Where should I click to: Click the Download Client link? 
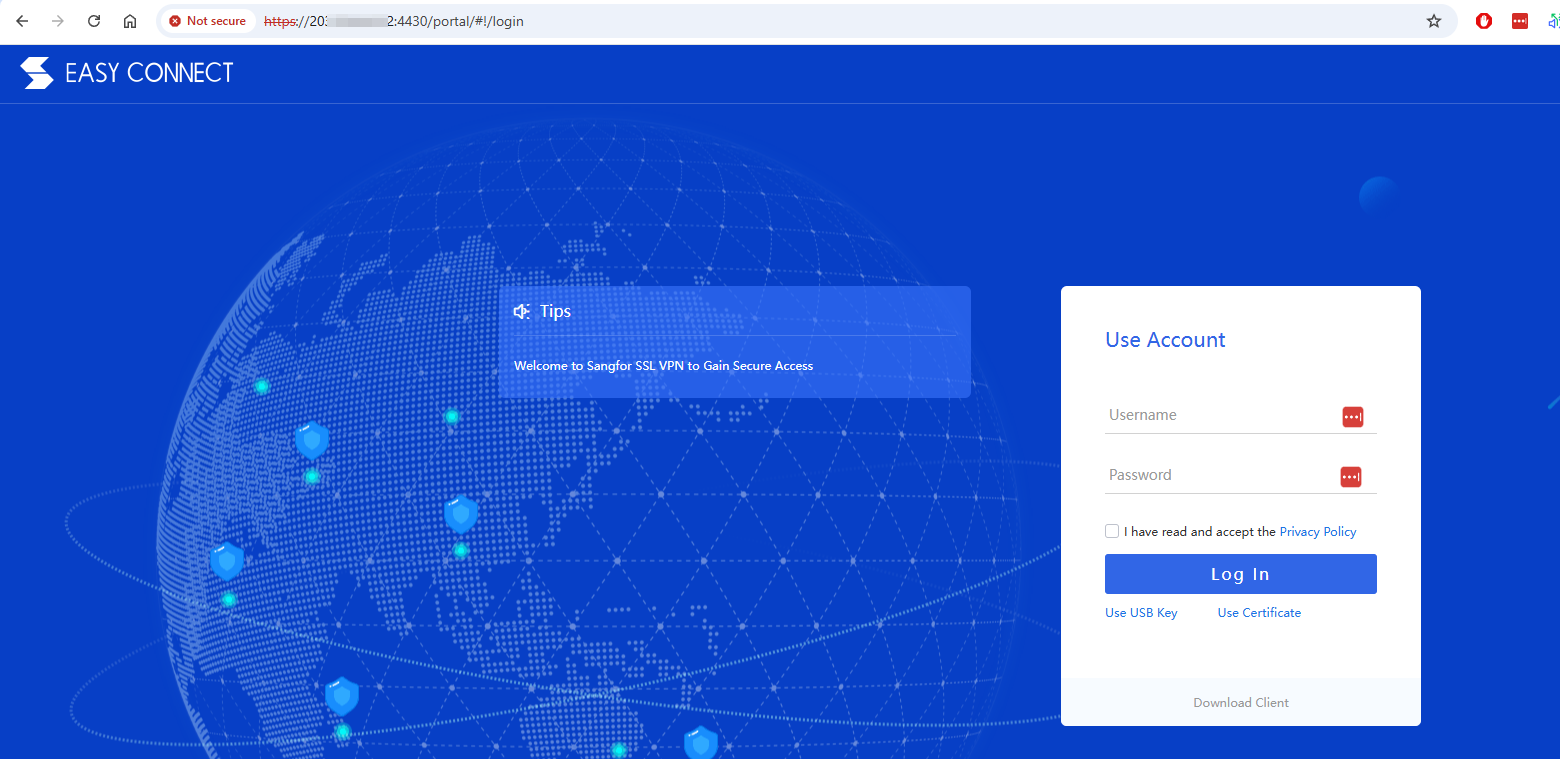[x=1241, y=703]
